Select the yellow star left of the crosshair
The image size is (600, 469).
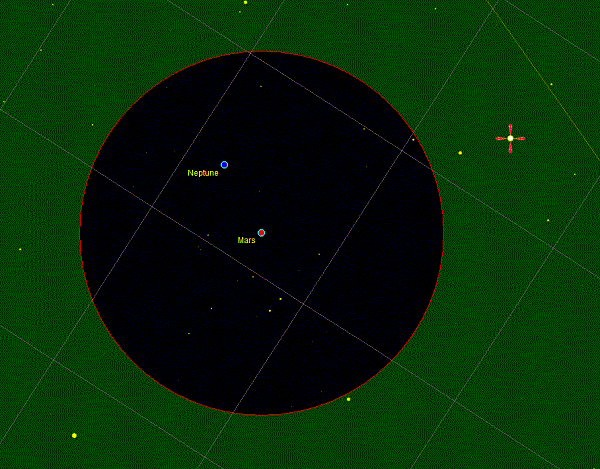[460, 153]
